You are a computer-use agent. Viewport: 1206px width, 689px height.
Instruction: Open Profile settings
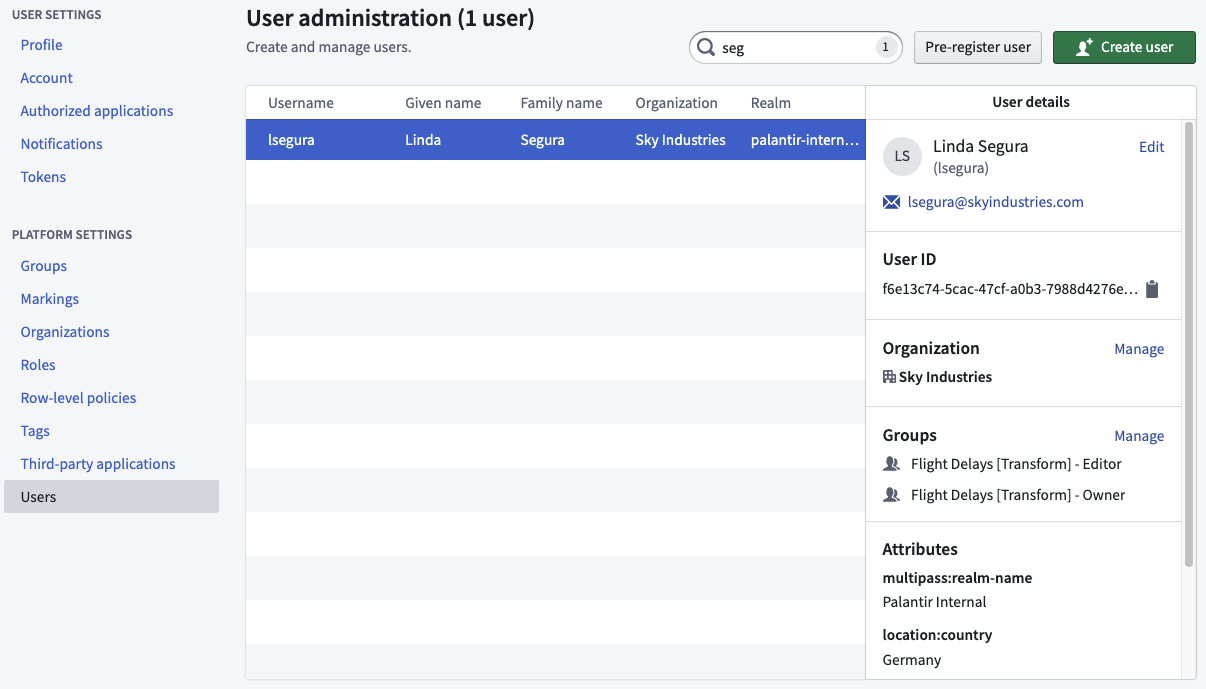click(42, 45)
